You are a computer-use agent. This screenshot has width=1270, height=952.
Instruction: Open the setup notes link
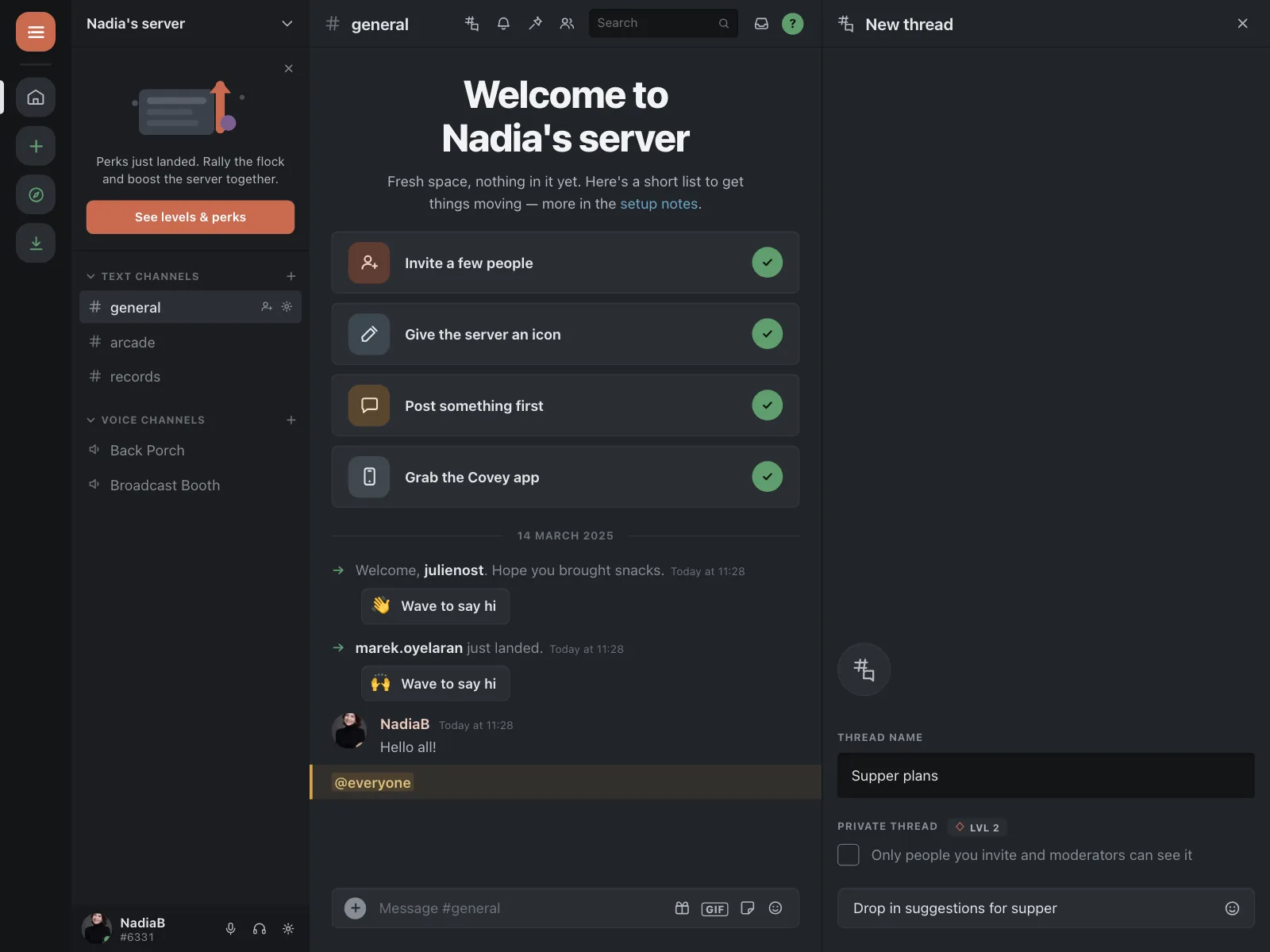(x=659, y=204)
